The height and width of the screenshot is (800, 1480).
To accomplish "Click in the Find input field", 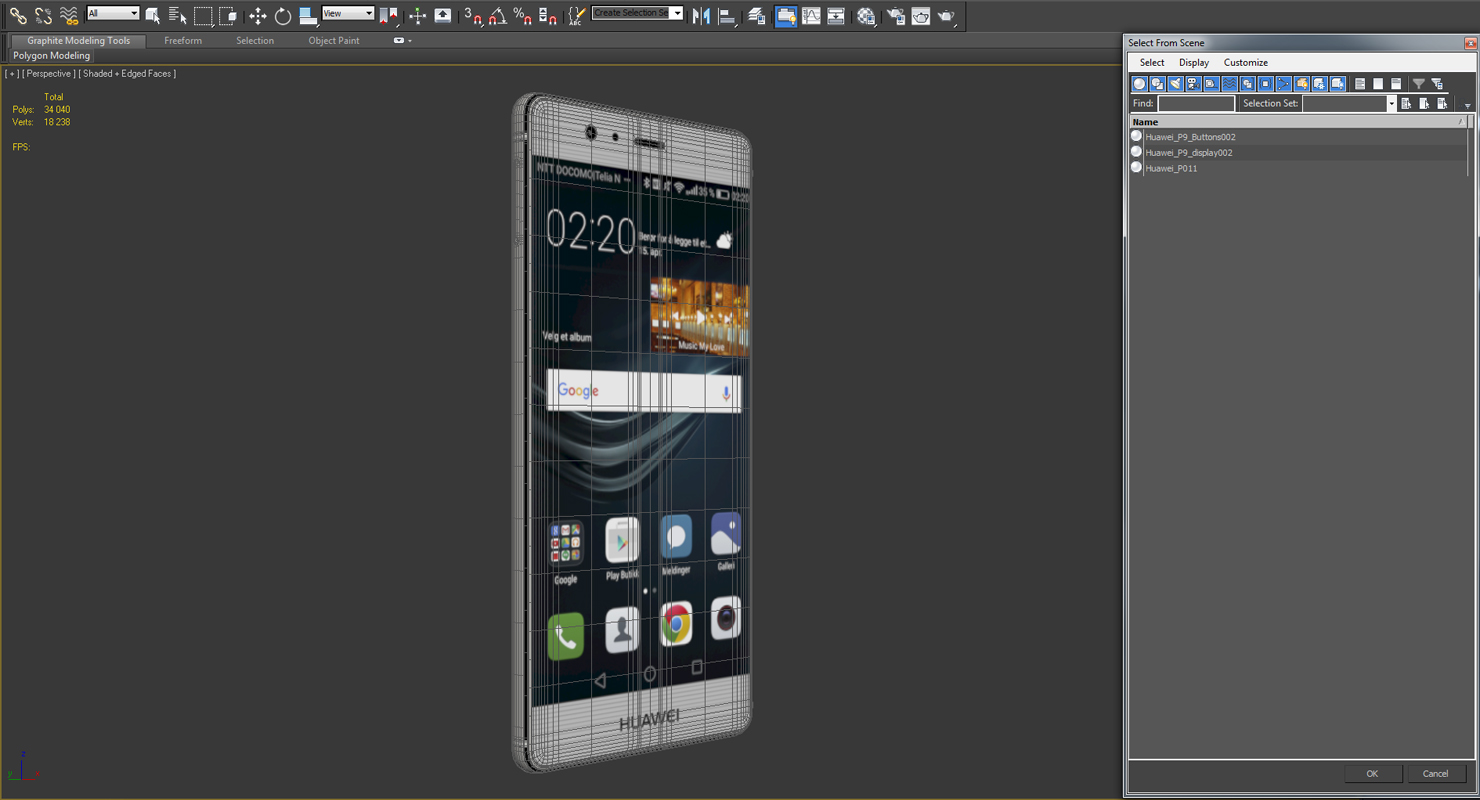I will coord(1196,103).
